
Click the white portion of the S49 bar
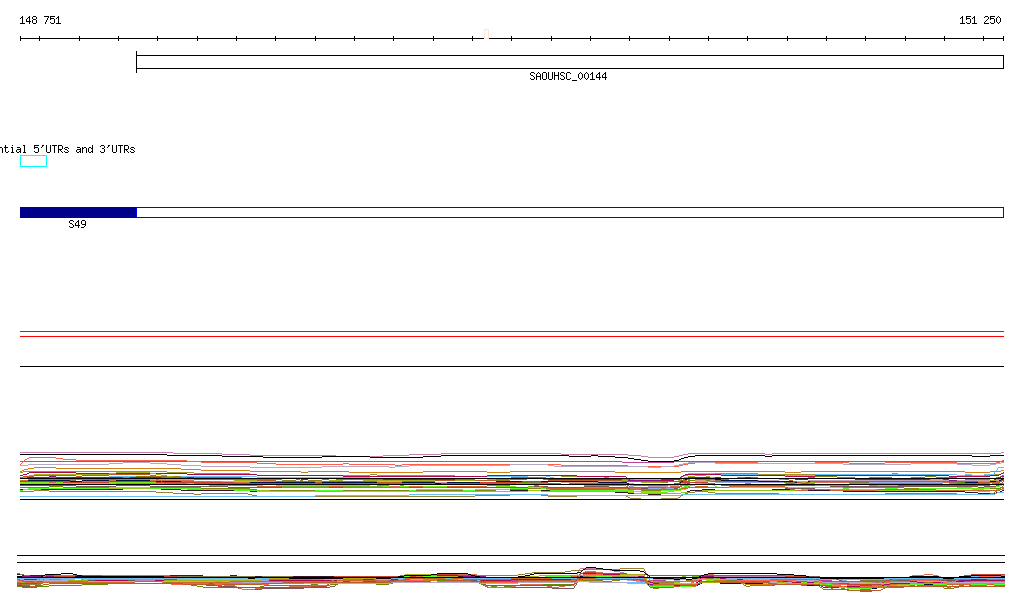coord(569,212)
